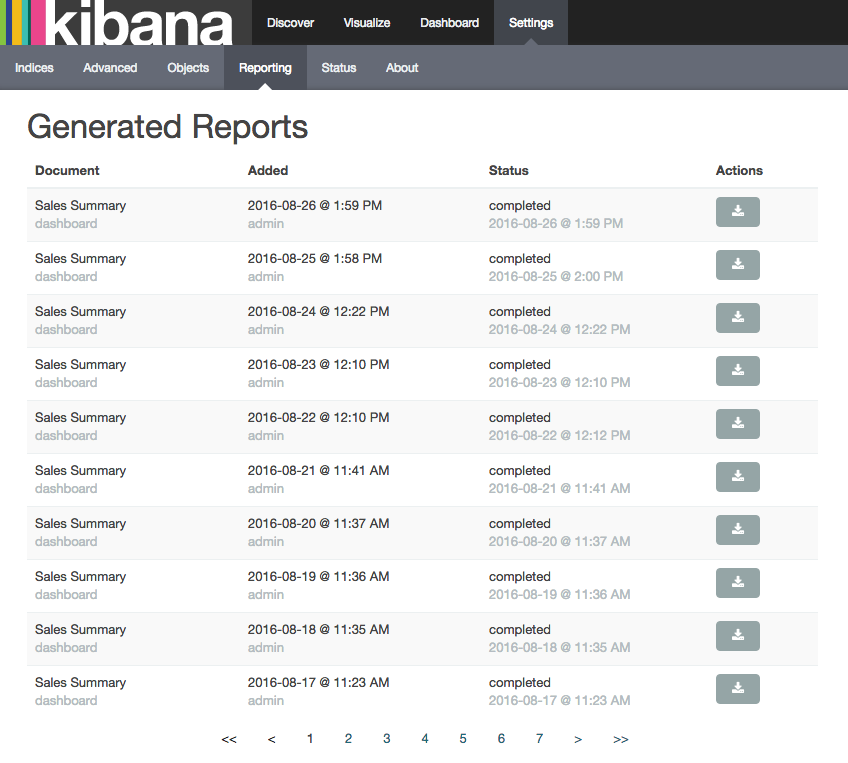Download the report added 2016-08-22
This screenshot has width=848, height=763.
point(737,424)
